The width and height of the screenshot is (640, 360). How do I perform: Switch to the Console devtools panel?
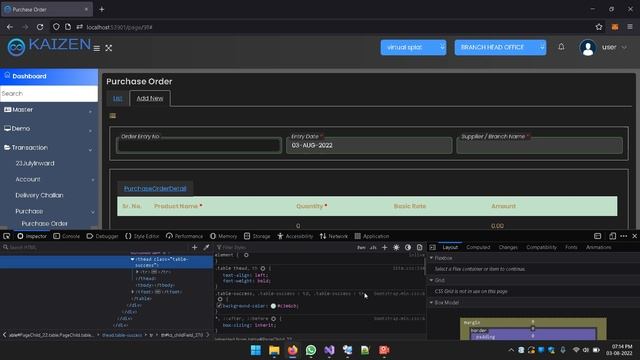pos(66,236)
